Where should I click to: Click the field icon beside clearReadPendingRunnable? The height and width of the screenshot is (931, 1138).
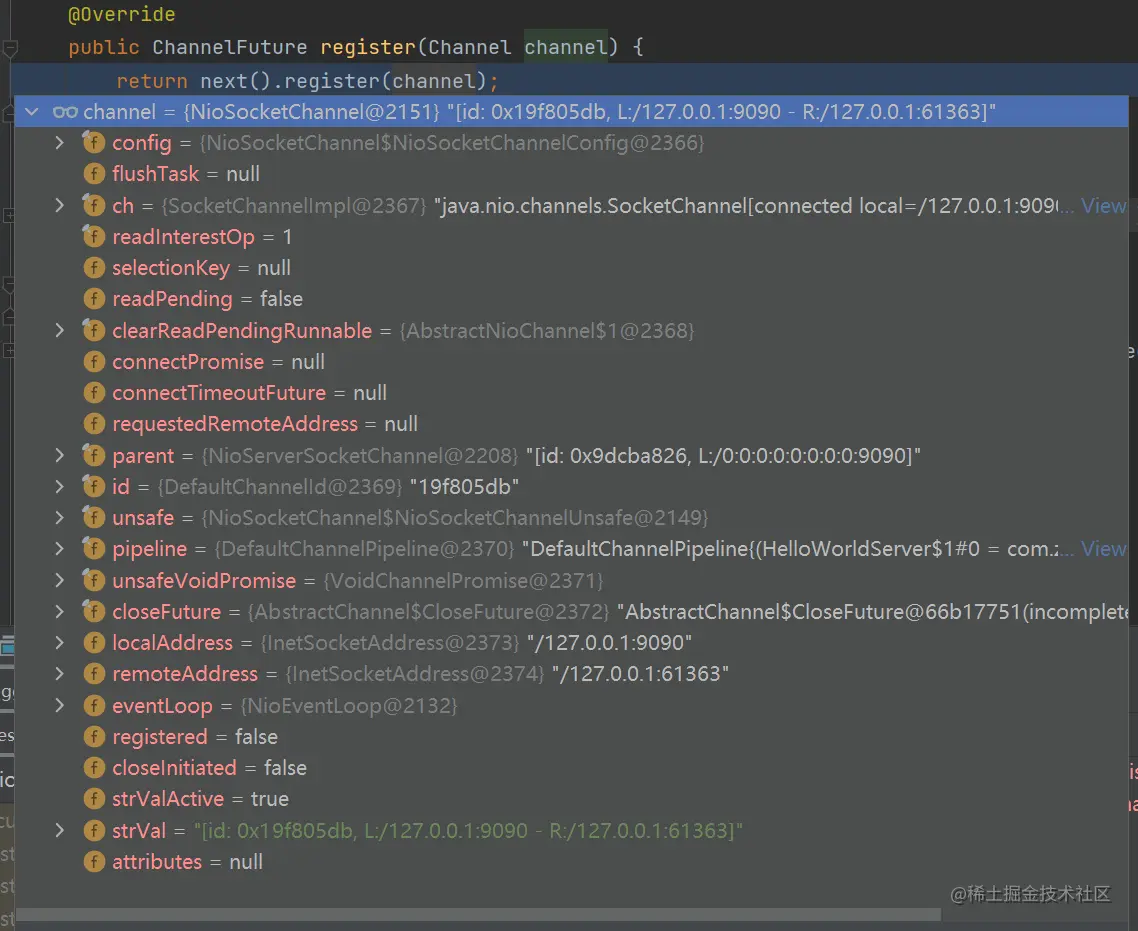click(x=94, y=330)
